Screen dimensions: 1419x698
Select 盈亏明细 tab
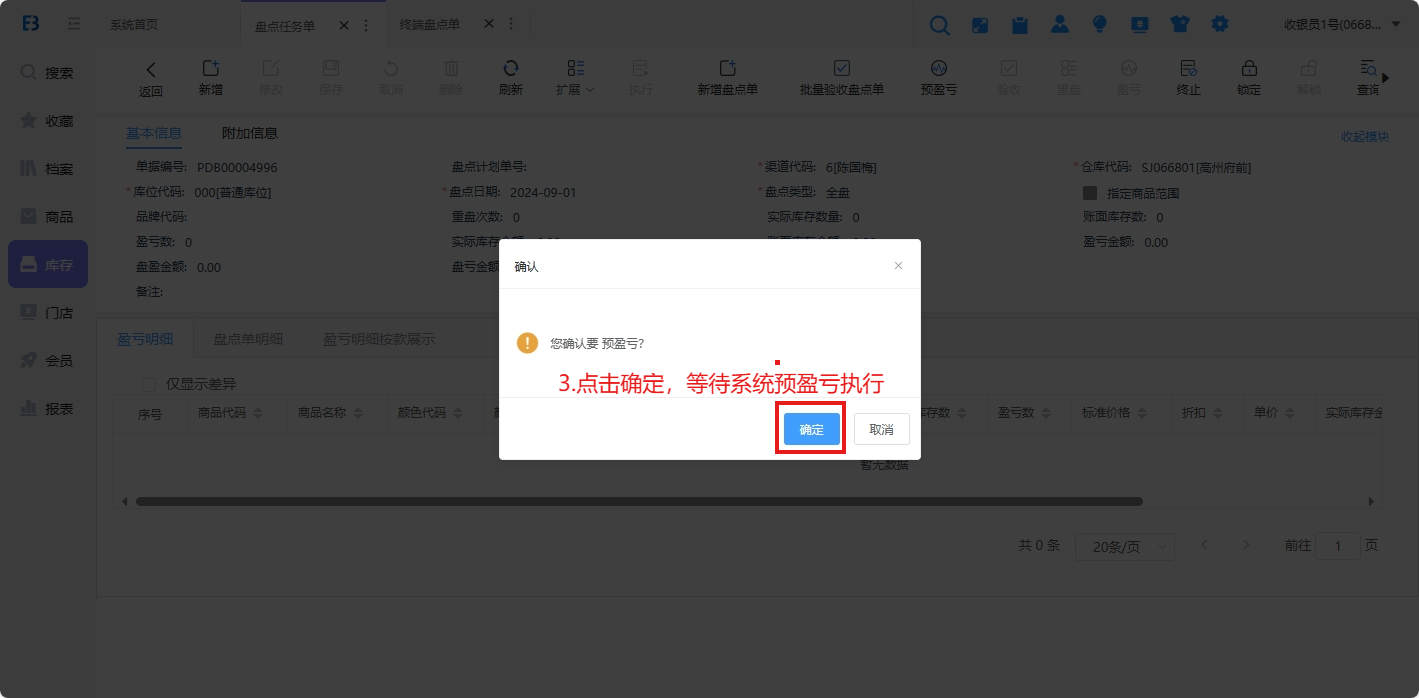coord(146,339)
